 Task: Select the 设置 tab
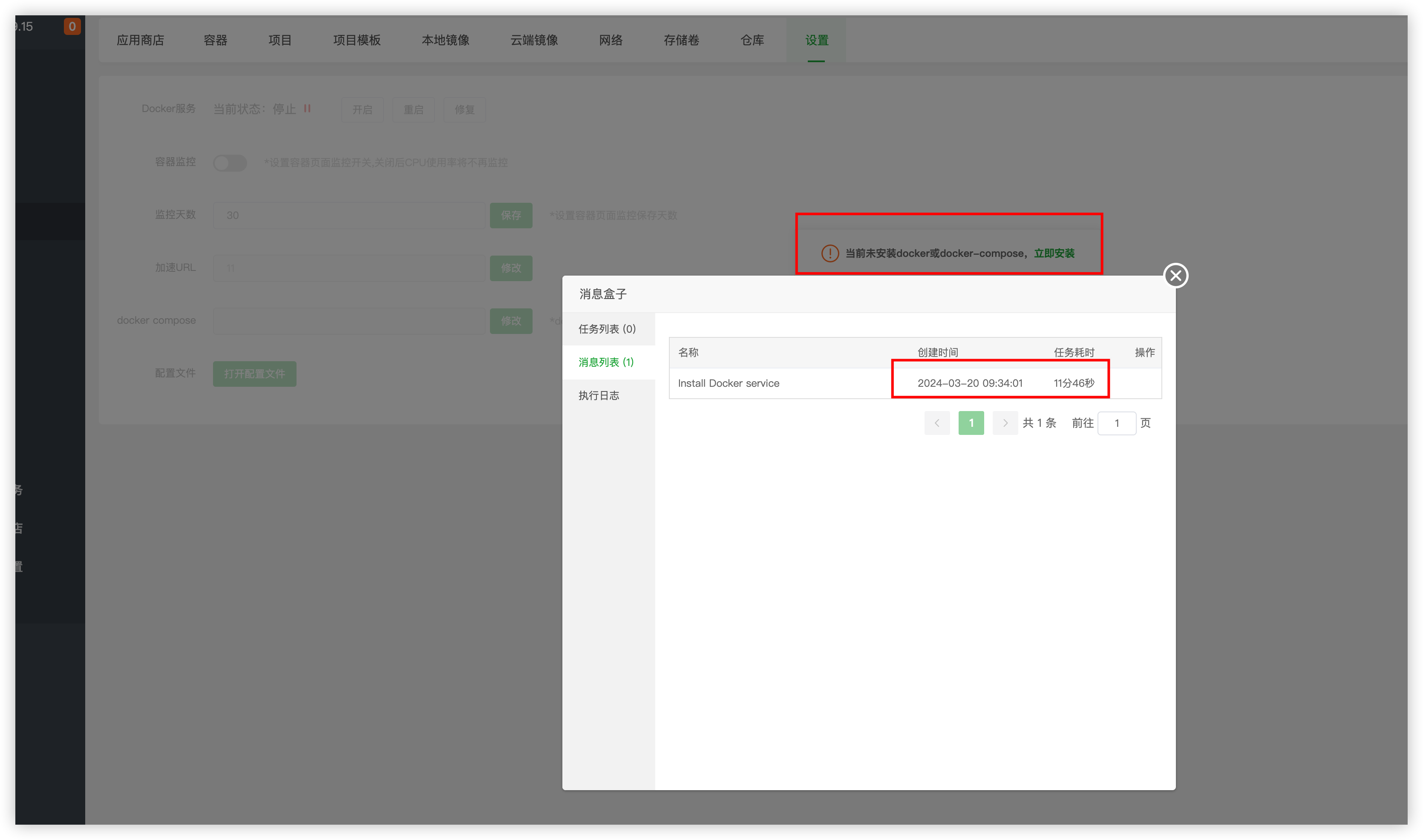click(816, 40)
